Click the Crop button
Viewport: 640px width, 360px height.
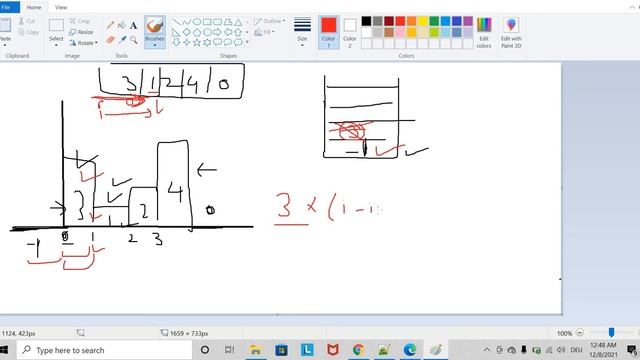click(80, 21)
